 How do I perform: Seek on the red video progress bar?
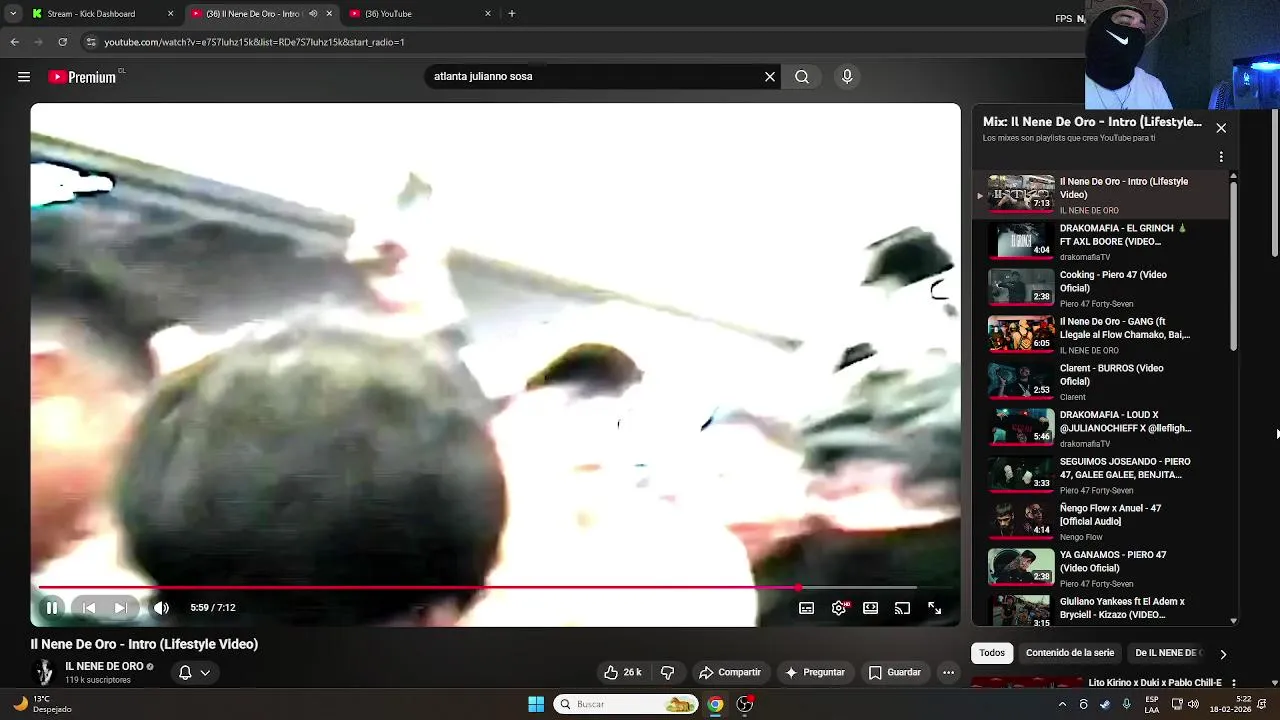click(495, 587)
